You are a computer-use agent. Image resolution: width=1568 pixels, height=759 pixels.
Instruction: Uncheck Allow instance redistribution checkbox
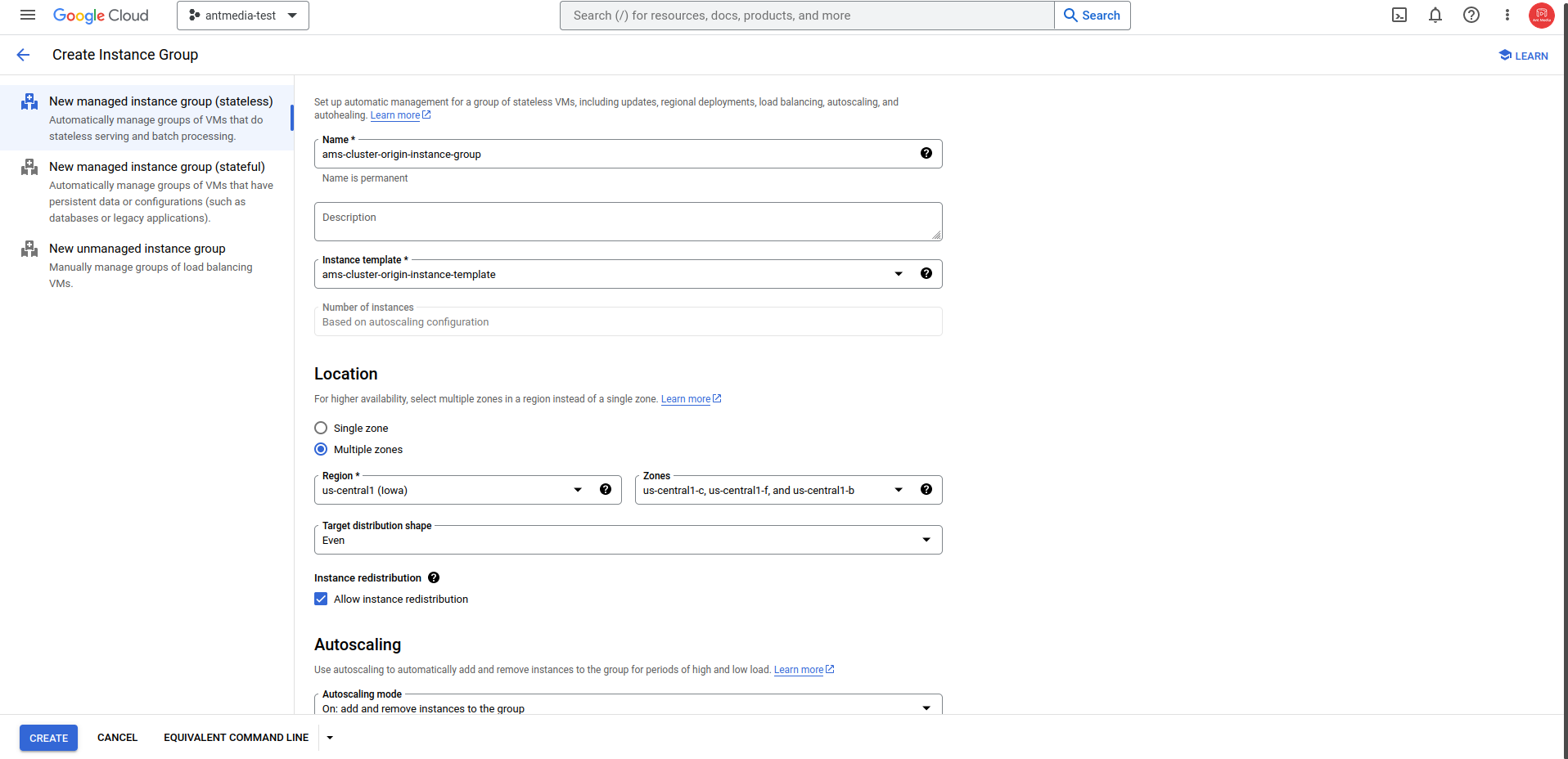click(x=321, y=599)
